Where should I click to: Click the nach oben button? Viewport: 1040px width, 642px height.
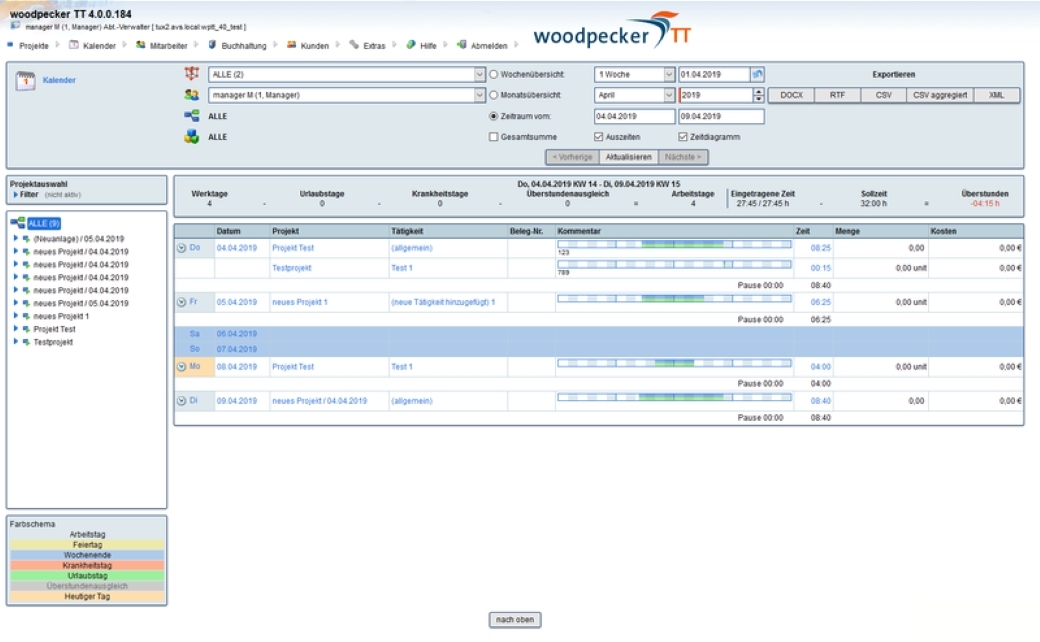(x=515, y=619)
